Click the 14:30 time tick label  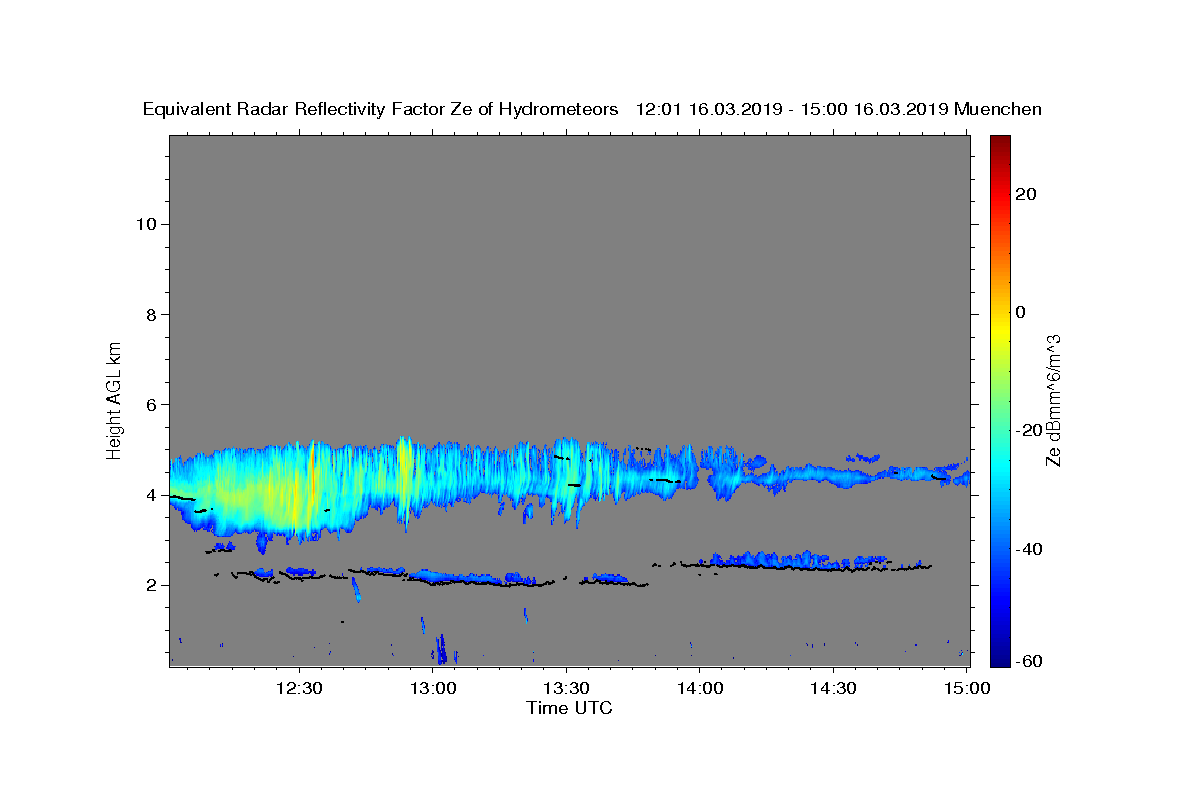coord(833,688)
